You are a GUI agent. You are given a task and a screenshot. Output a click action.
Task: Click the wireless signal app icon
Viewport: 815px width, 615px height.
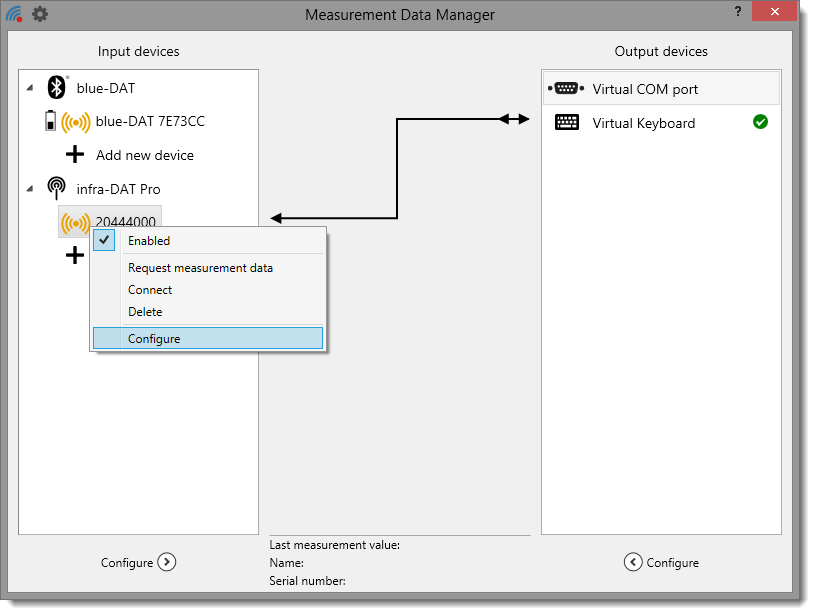coord(15,14)
